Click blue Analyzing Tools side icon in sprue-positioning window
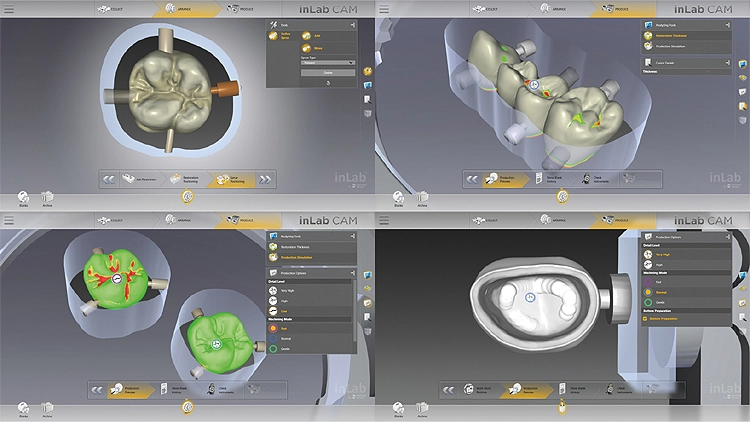The width and height of the screenshot is (750, 422). 367,85
